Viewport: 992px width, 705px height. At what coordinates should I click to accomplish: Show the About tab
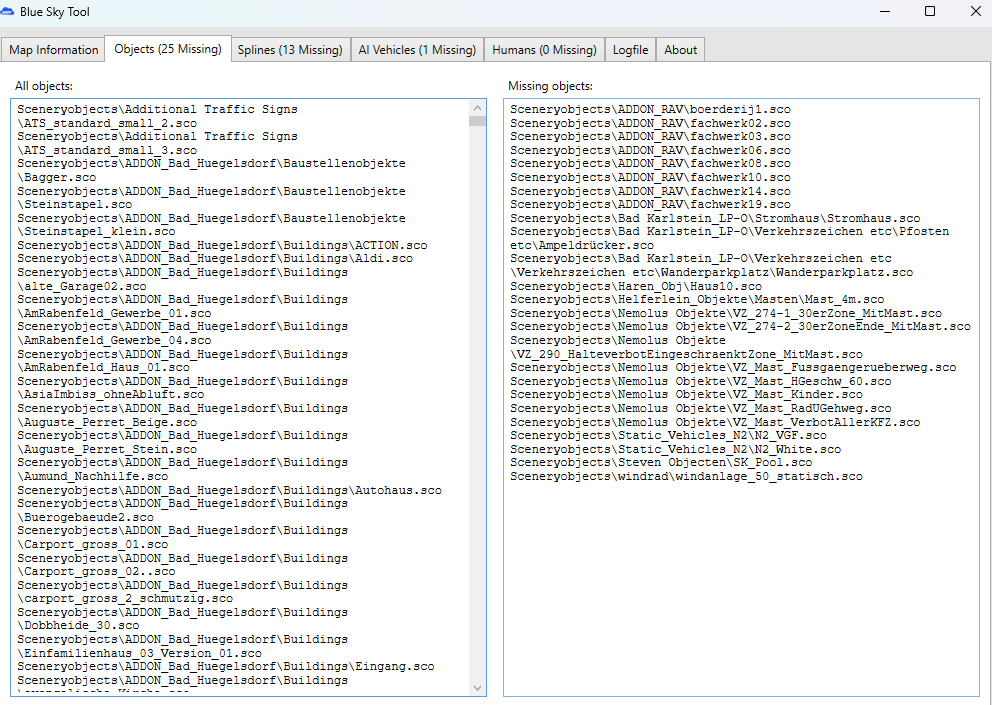coord(681,50)
